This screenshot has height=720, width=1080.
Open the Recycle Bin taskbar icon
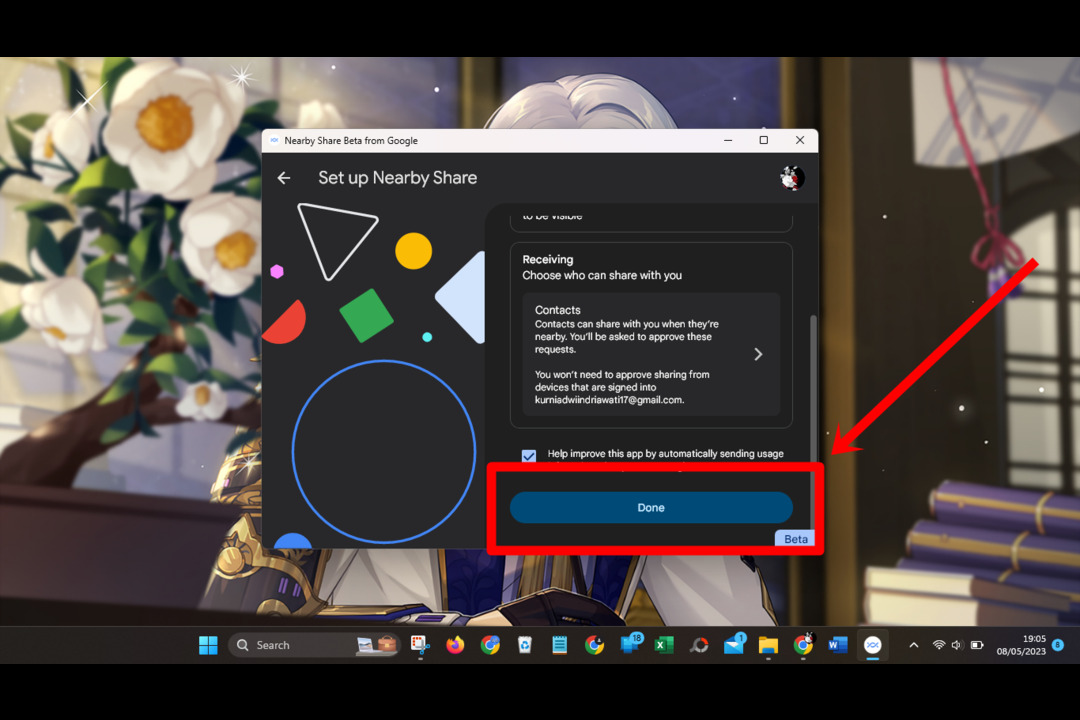click(525, 645)
